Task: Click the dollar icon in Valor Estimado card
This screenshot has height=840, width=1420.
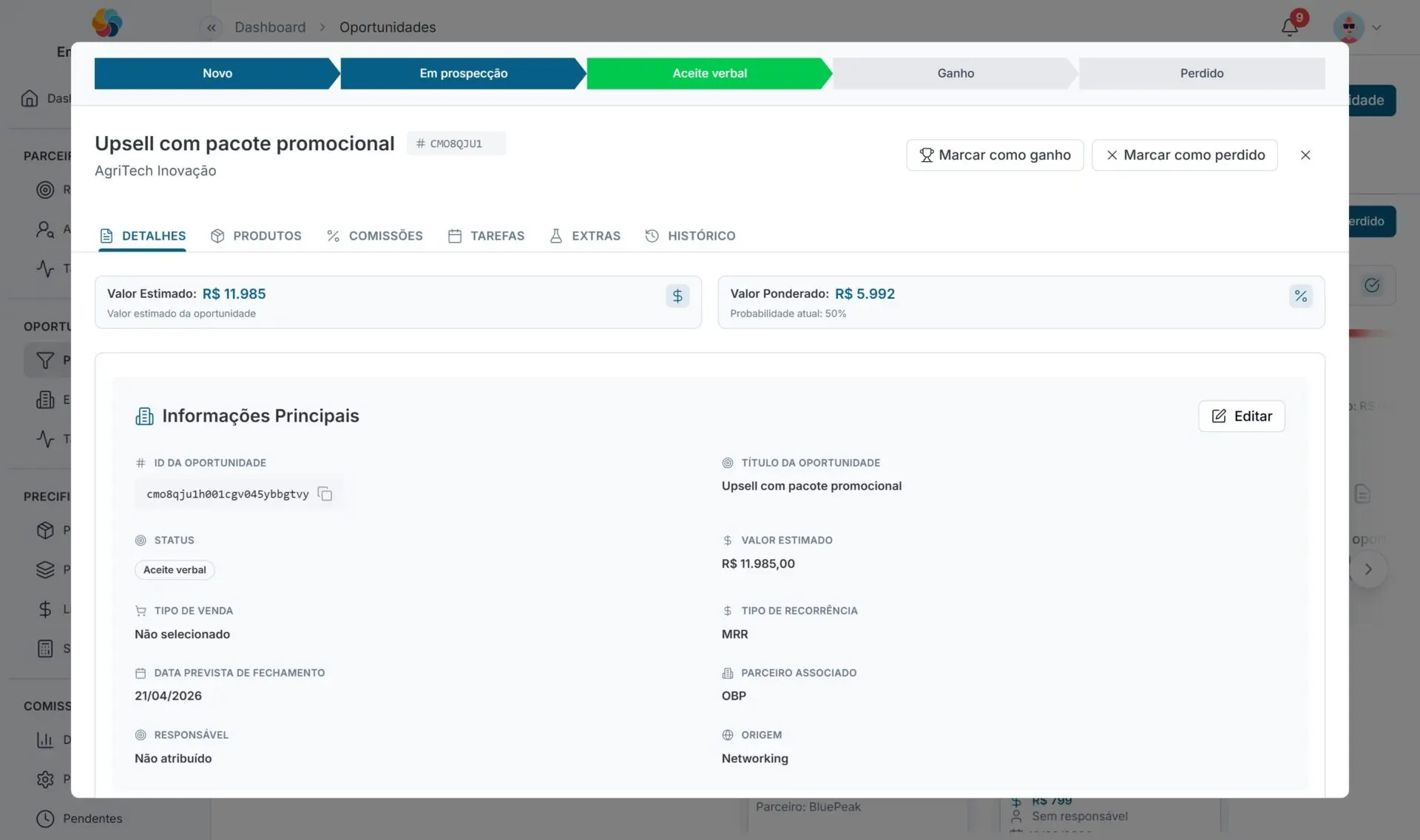Action: coord(677,296)
